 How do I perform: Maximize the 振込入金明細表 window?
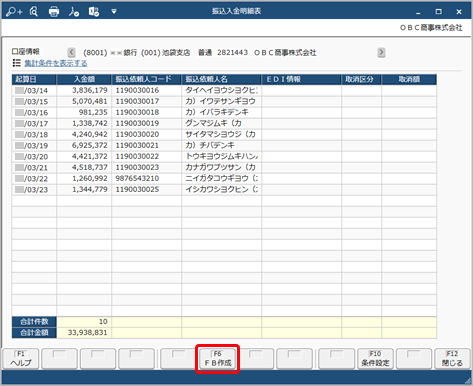click(439, 12)
